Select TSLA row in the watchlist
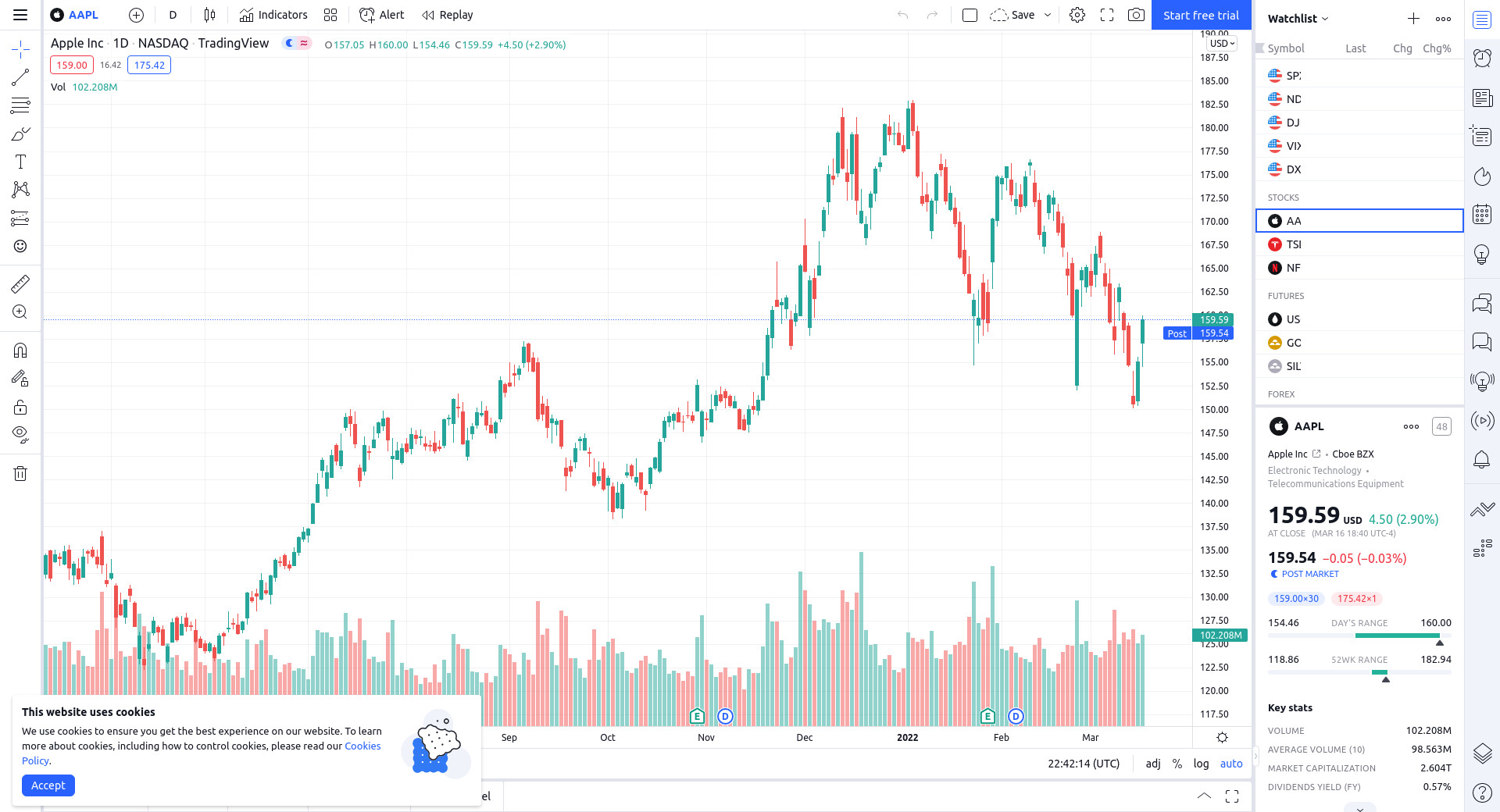Image resolution: width=1500 pixels, height=812 pixels. coord(1359,244)
